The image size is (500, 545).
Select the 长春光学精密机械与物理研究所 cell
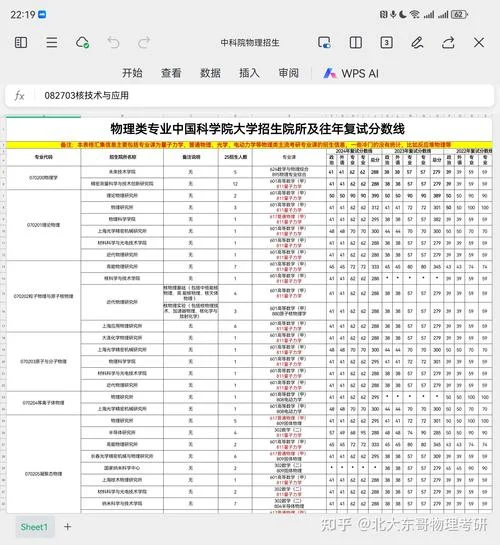tap(122, 456)
